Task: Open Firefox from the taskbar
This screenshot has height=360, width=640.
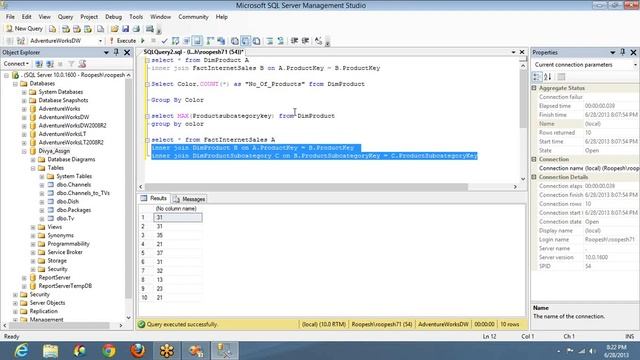Action: [138, 351]
